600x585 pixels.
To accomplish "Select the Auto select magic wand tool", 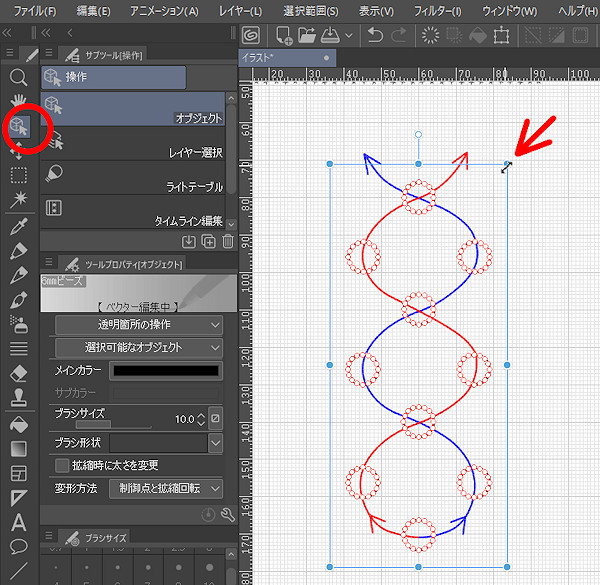I will point(18,200).
